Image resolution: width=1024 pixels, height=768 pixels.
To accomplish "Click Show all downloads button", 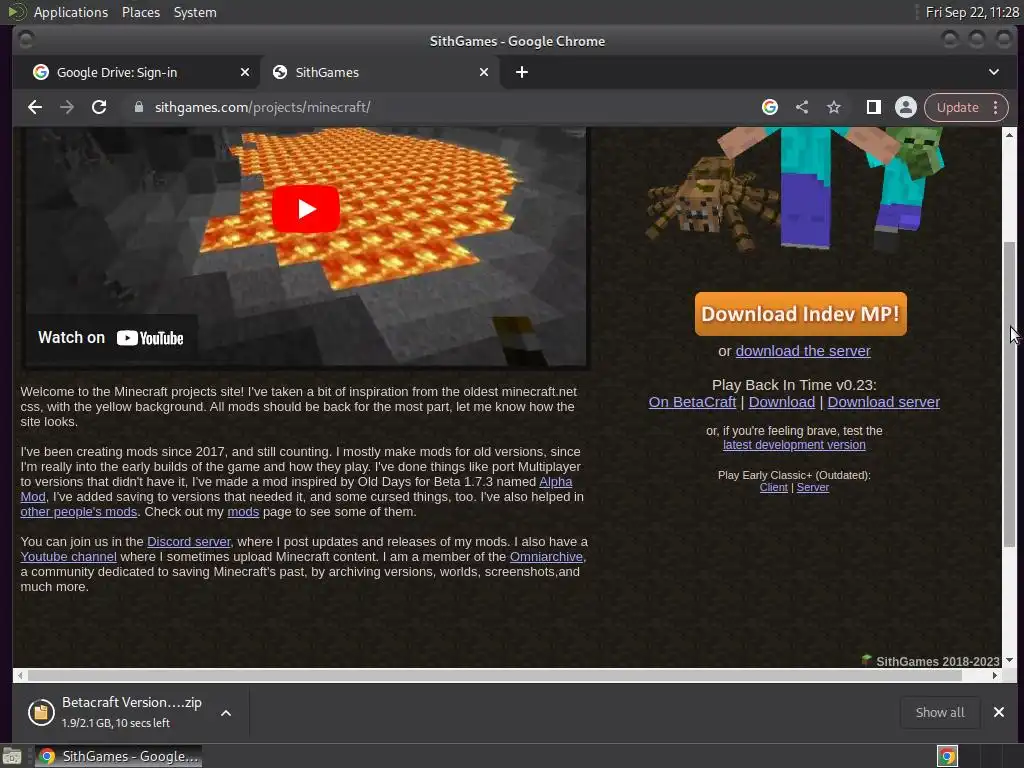I will pyautogui.click(x=940, y=712).
